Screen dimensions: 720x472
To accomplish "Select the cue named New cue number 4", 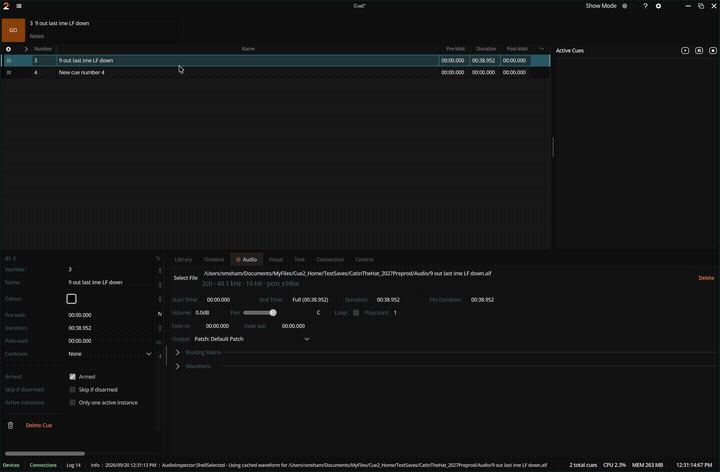I will [82, 73].
